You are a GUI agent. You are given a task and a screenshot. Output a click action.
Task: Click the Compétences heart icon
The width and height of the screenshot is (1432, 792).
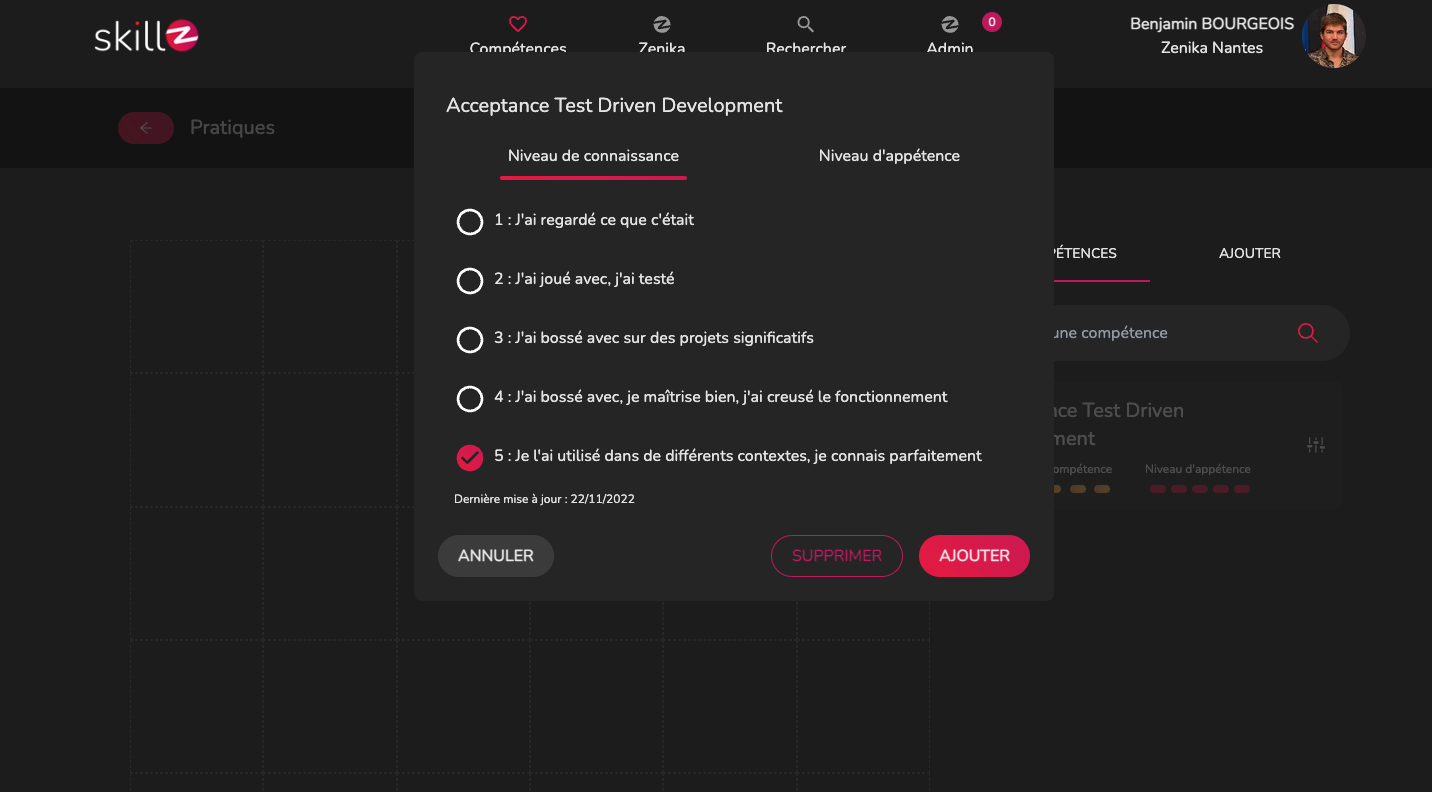517,23
